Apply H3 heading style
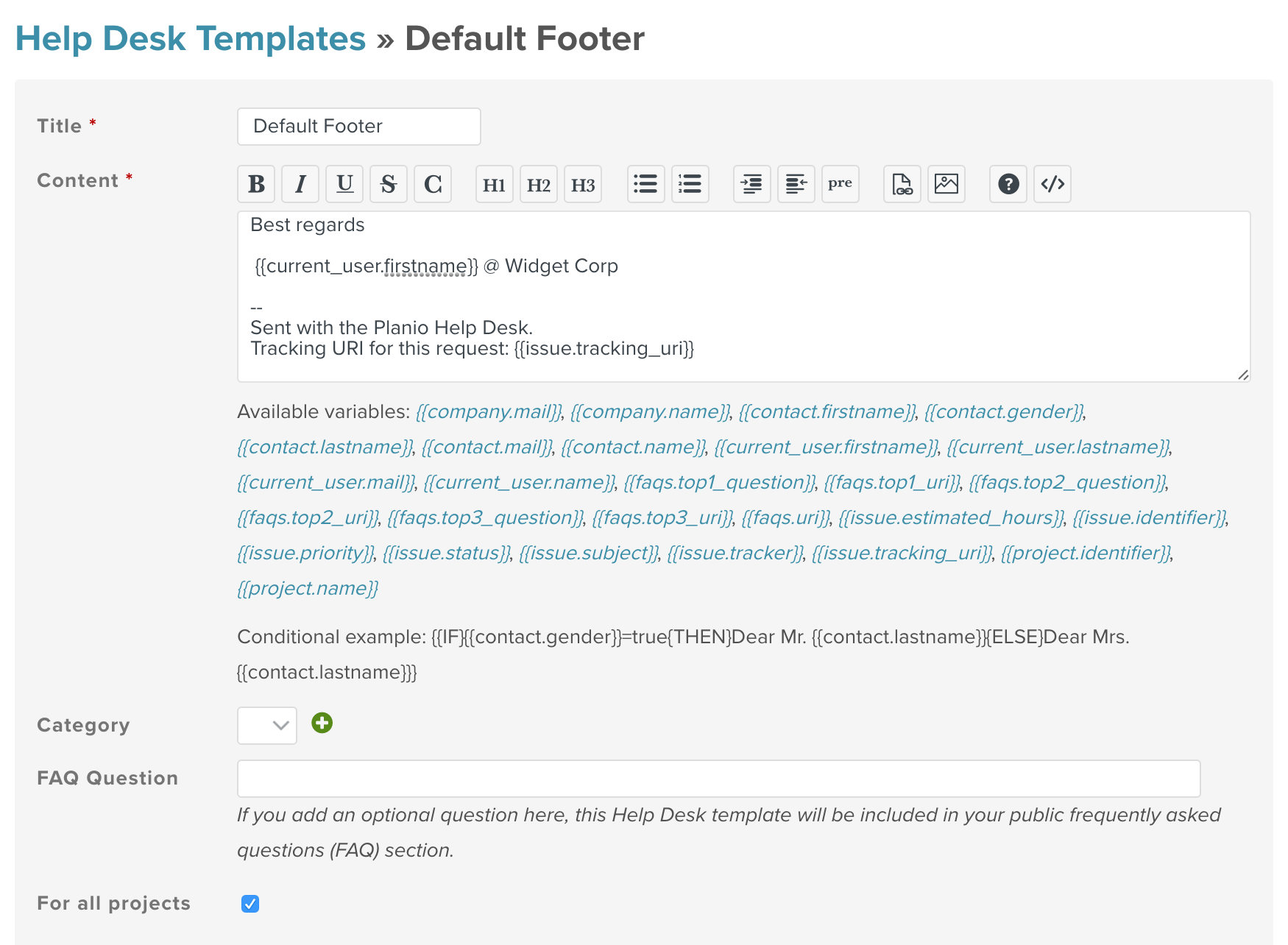 (582, 184)
